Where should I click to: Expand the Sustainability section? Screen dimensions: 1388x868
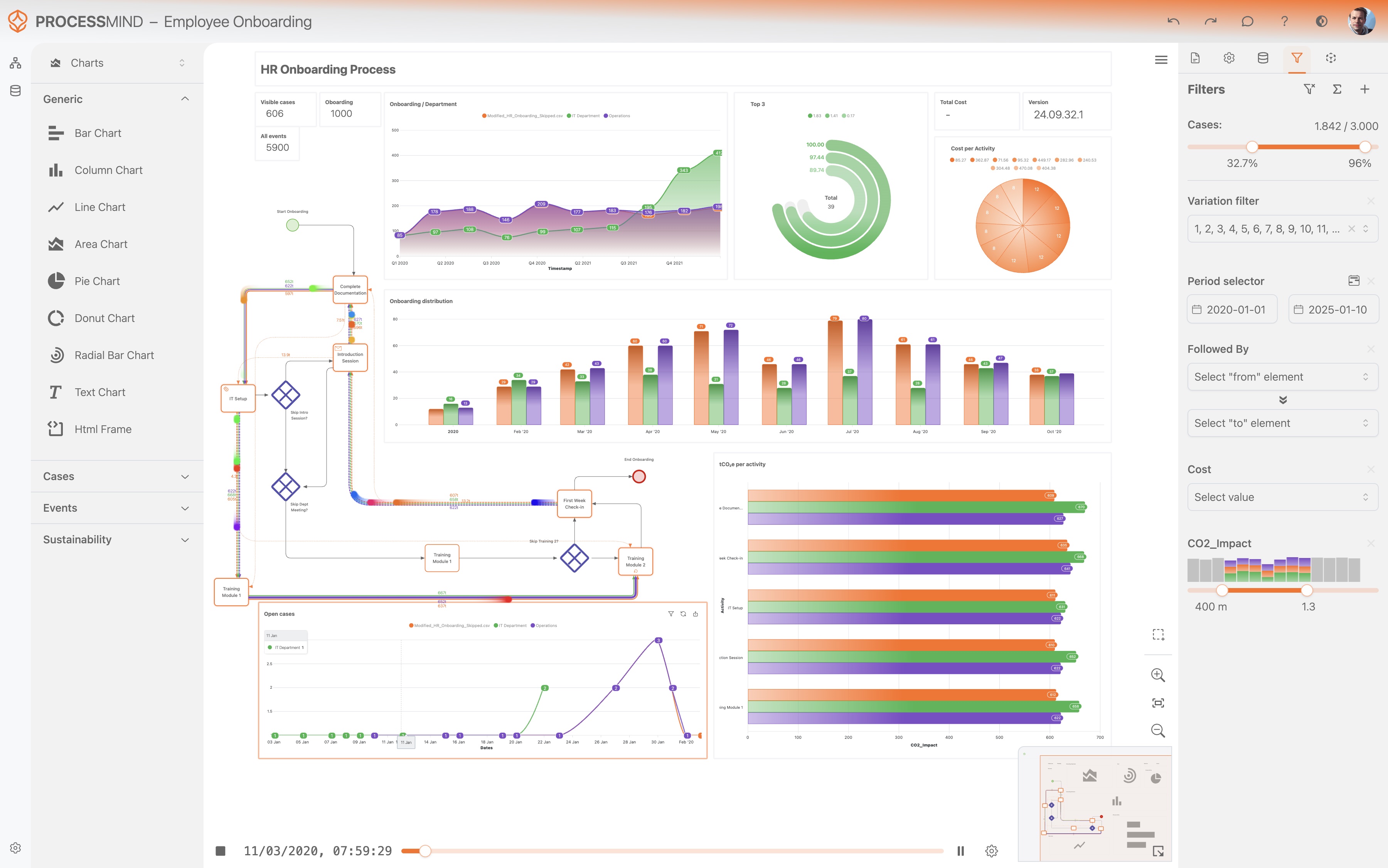pyautogui.click(x=185, y=539)
